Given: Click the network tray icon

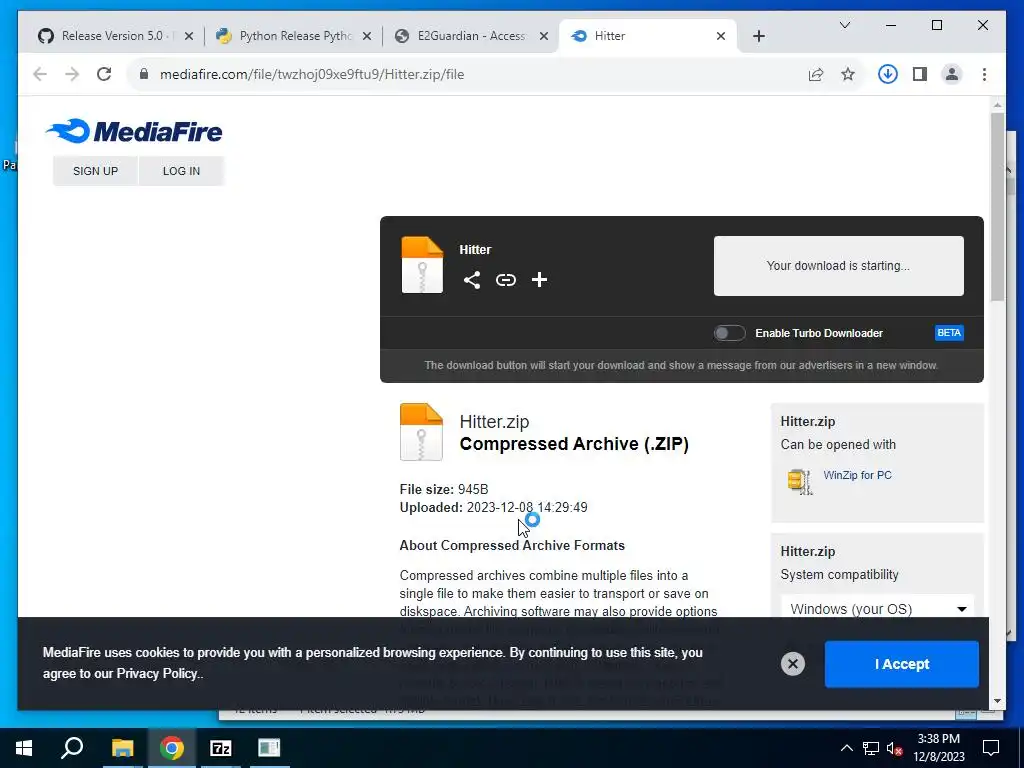Looking at the screenshot, I should (x=871, y=748).
